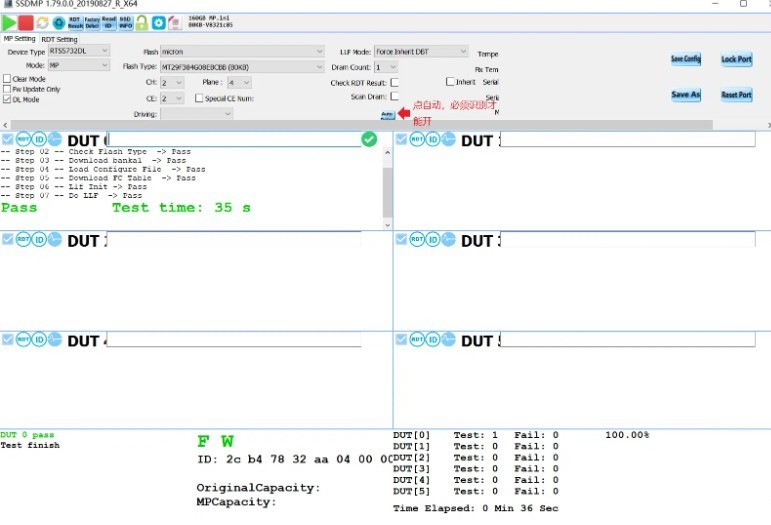Open the Dram Count dropdown
The height and width of the screenshot is (525, 771).
[386, 67]
